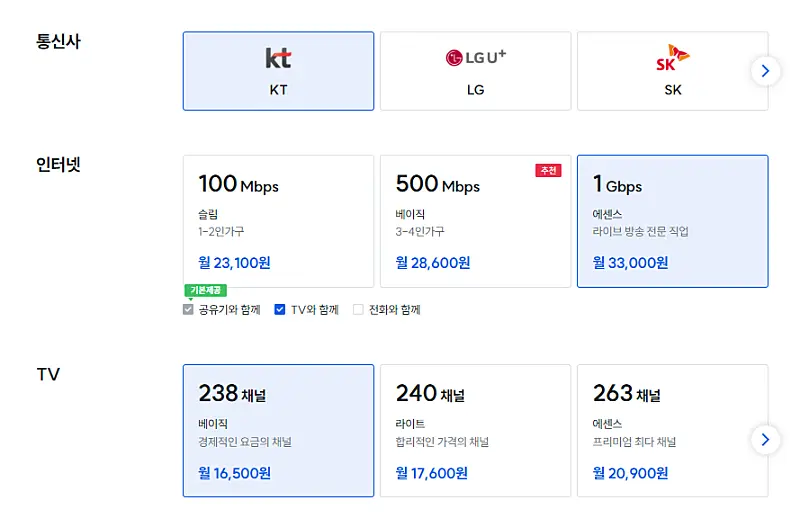Select the LG carrier label
Image resolution: width=800 pixels, height=518 pixels.
click(x=475, y=90)
